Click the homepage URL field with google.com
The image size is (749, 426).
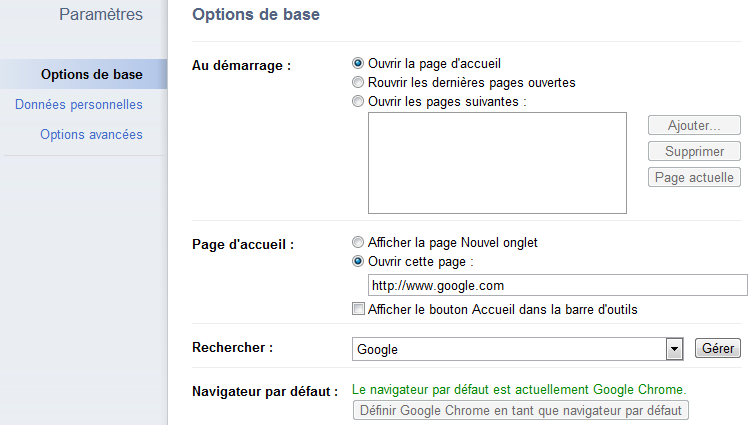[557, 285]
